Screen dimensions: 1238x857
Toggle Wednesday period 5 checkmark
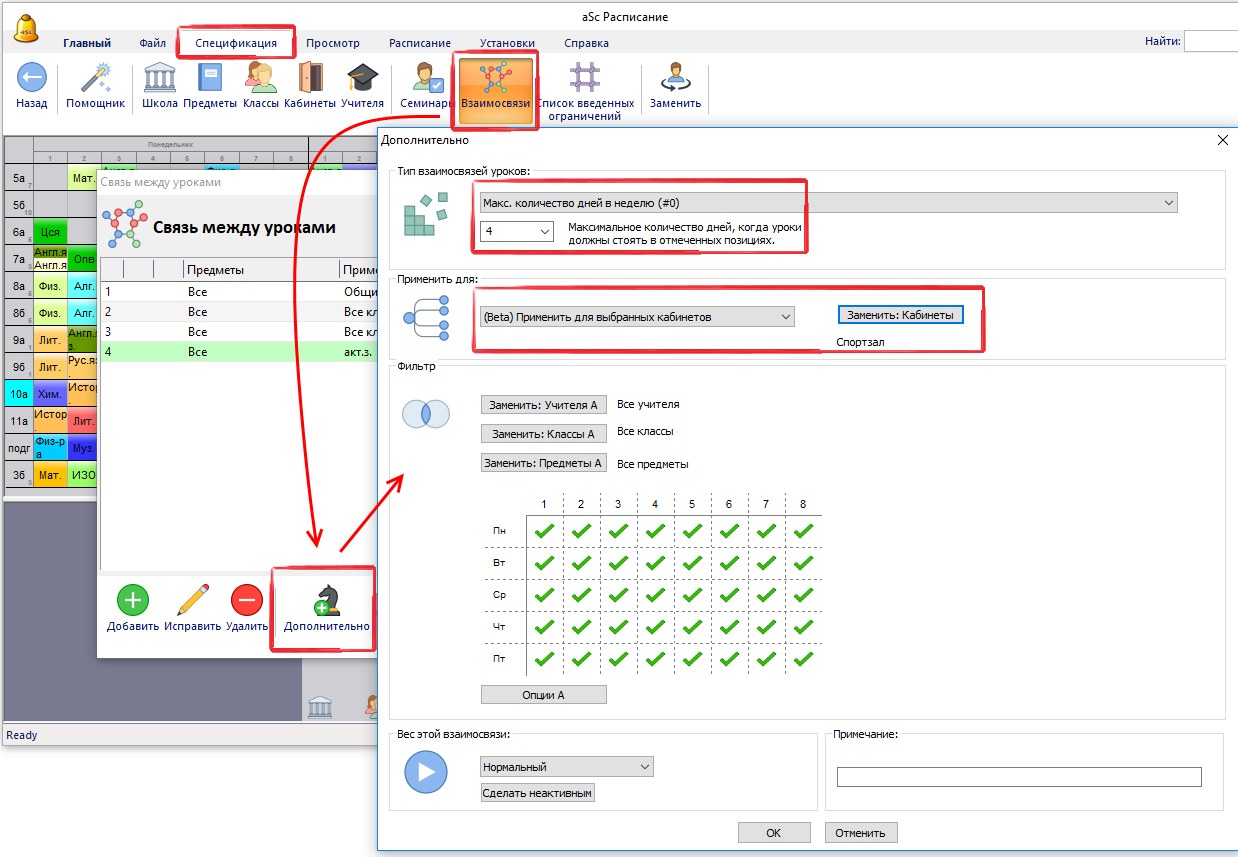click(x=692, y=595)
